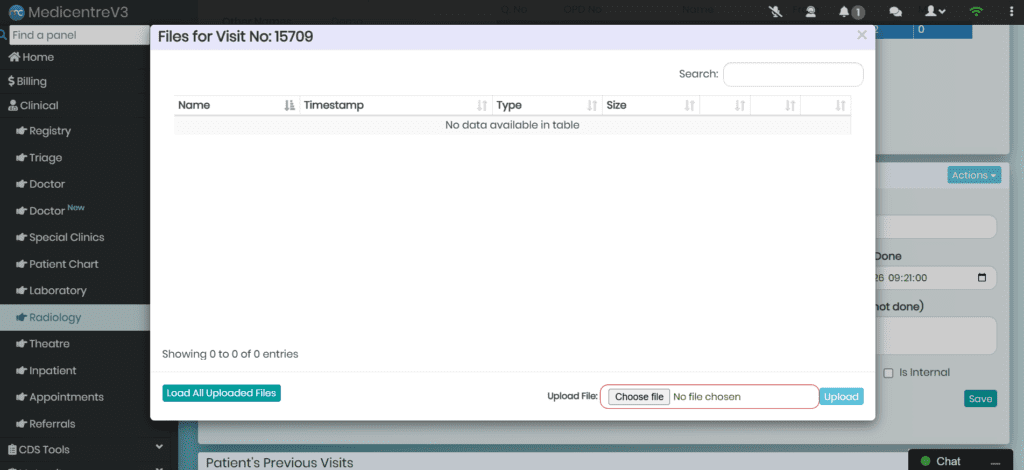Click the muted microphone icon in top bar

tap(775, 11)
